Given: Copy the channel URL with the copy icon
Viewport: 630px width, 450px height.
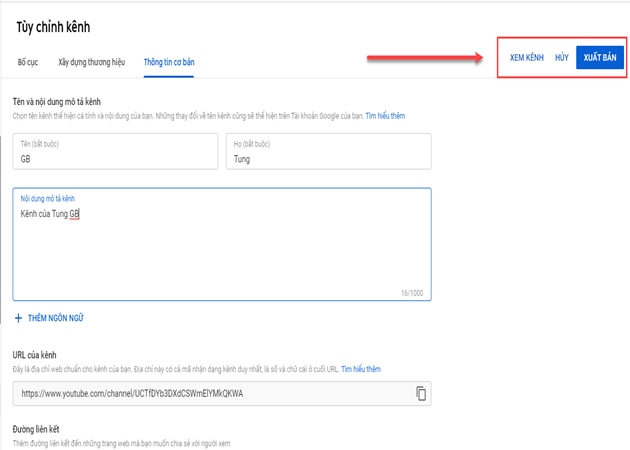Looking at the screenshot, I should pyautogui.click(x=421, y=393).
